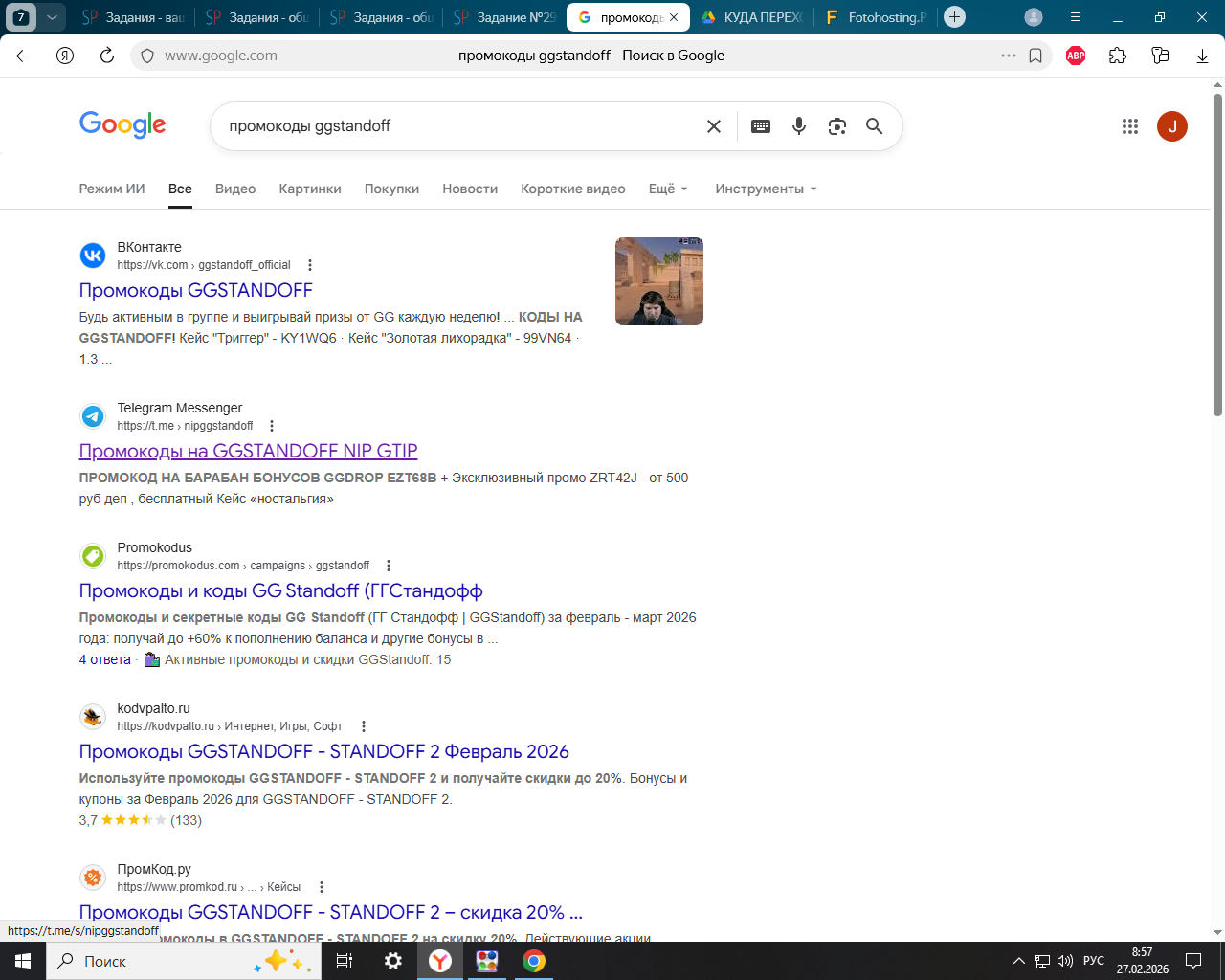1225x980 pixels.
Task: Expand the tab list chevron
Action: (x=52, y=17)
